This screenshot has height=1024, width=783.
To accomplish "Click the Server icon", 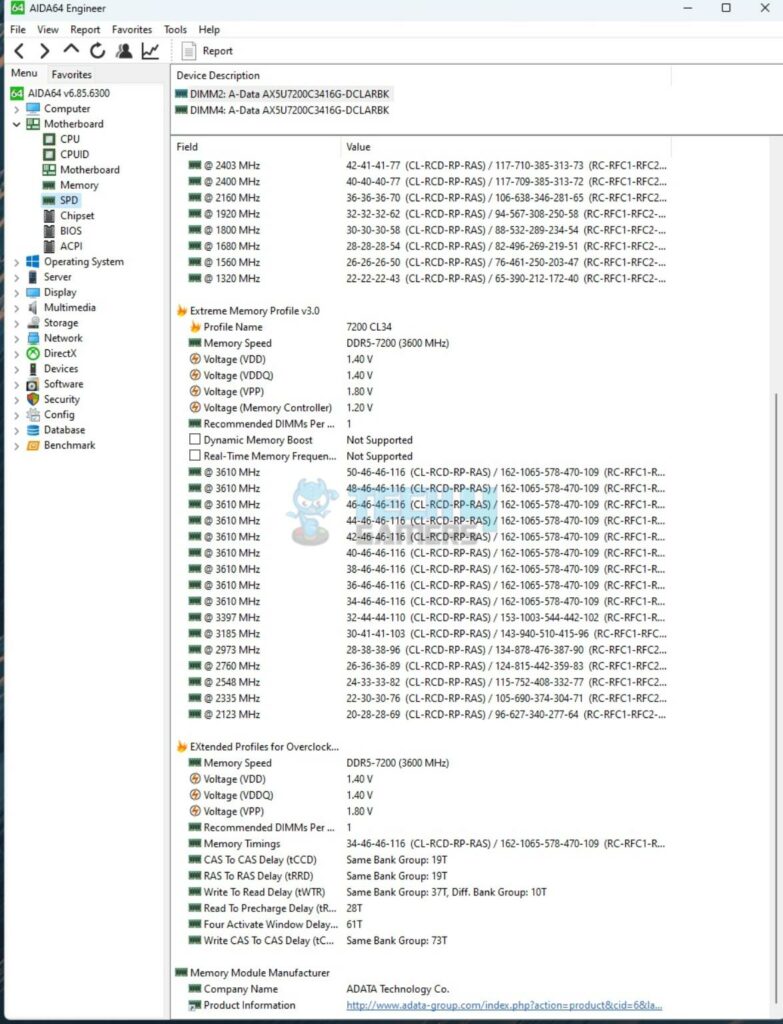I will tap(33, 277).
